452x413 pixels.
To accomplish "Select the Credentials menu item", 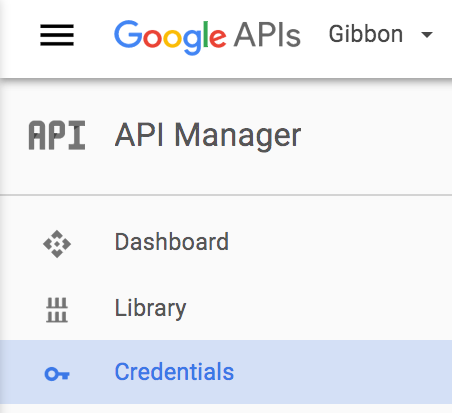I will pyautogui.click(x=226, y=372).
